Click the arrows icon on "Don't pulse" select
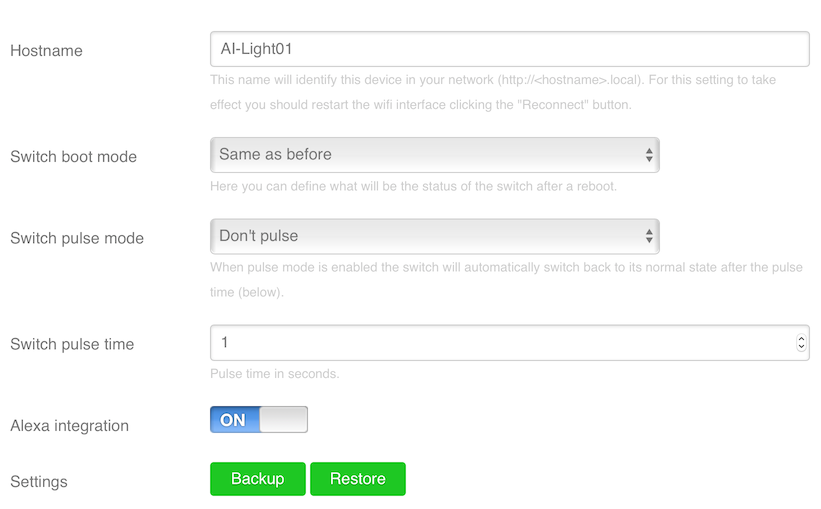The image size is (821, 509). pos(649,237)
